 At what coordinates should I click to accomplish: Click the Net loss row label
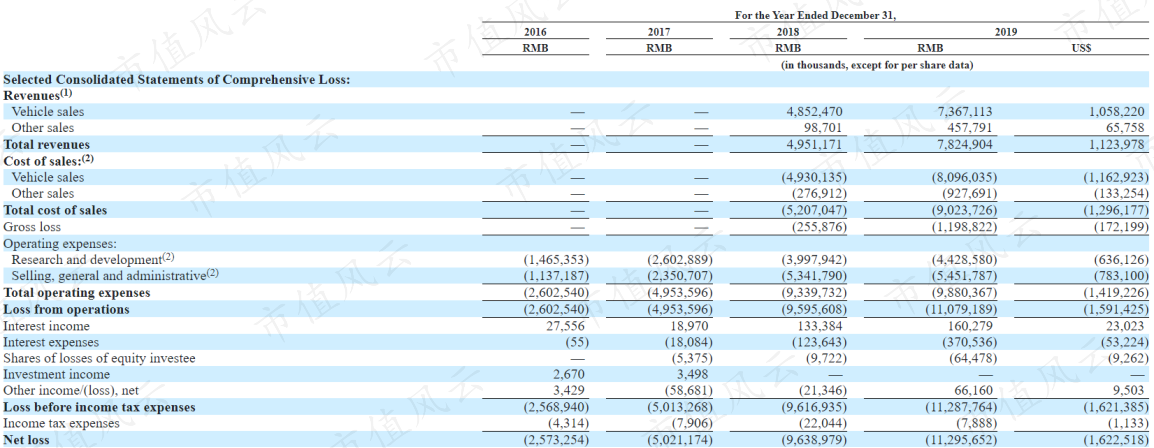pos(26,440)
